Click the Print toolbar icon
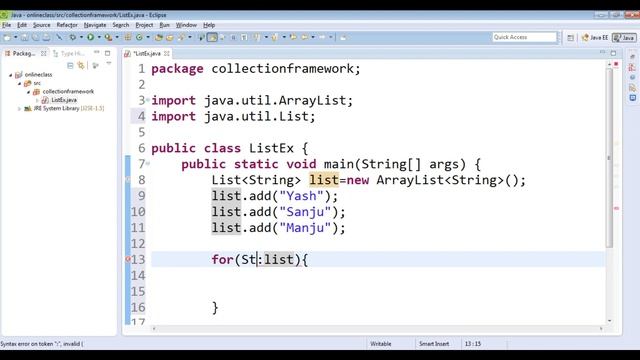This screenshot has width=640, height=360. 47,38
